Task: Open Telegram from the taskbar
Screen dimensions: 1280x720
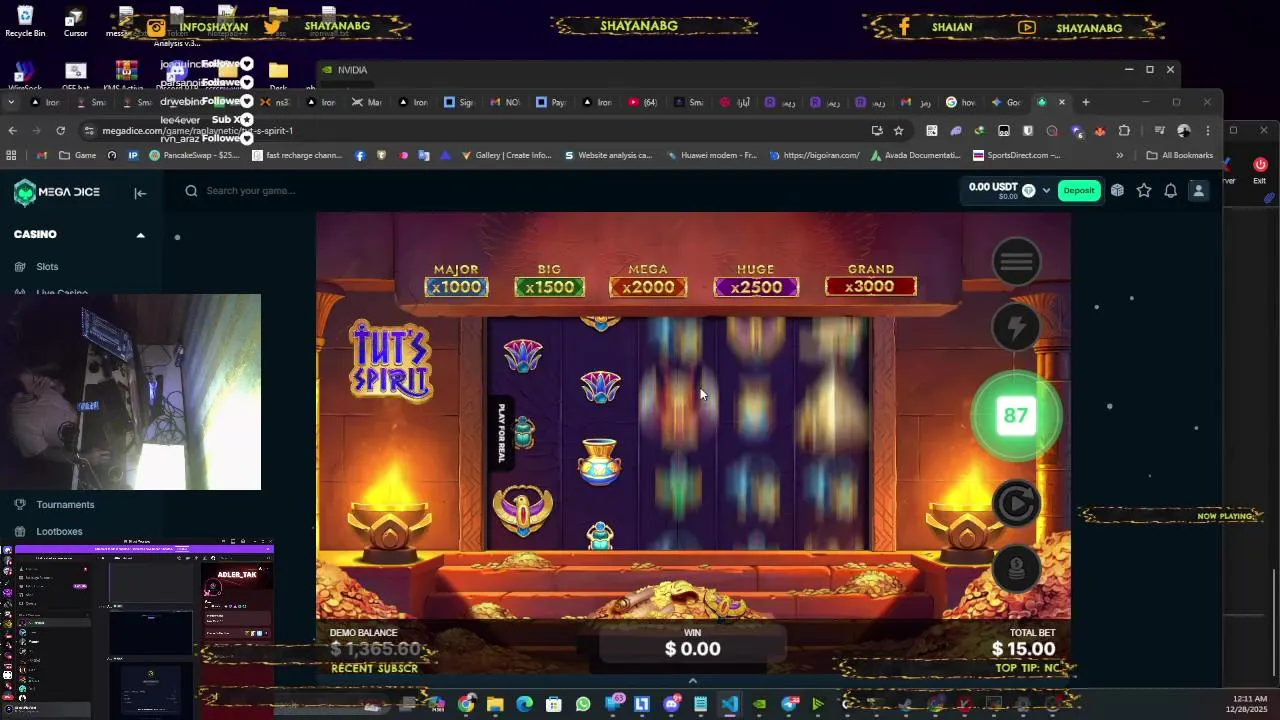Action: point(789,704)
